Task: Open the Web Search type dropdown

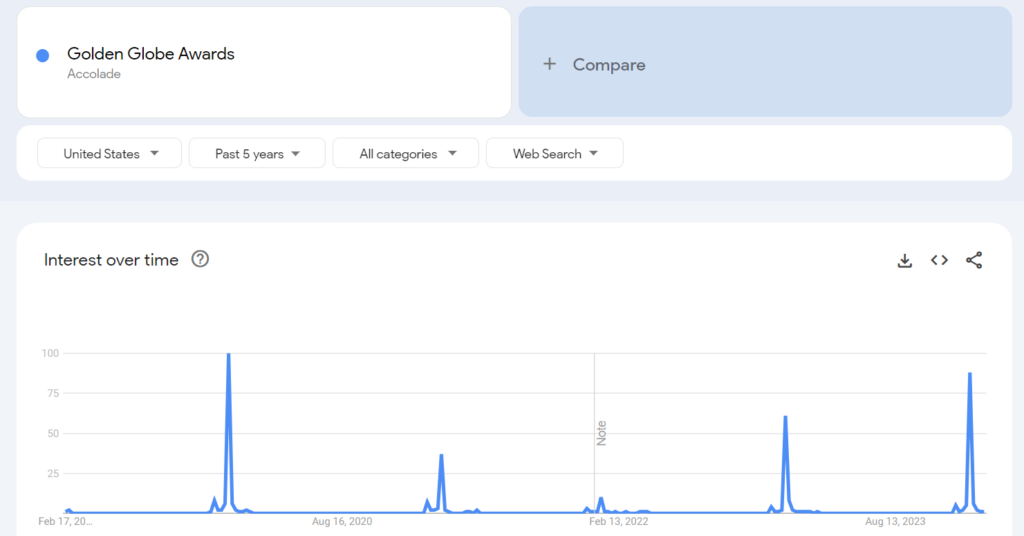Action: pyautogui.click(x=554, y=153)
